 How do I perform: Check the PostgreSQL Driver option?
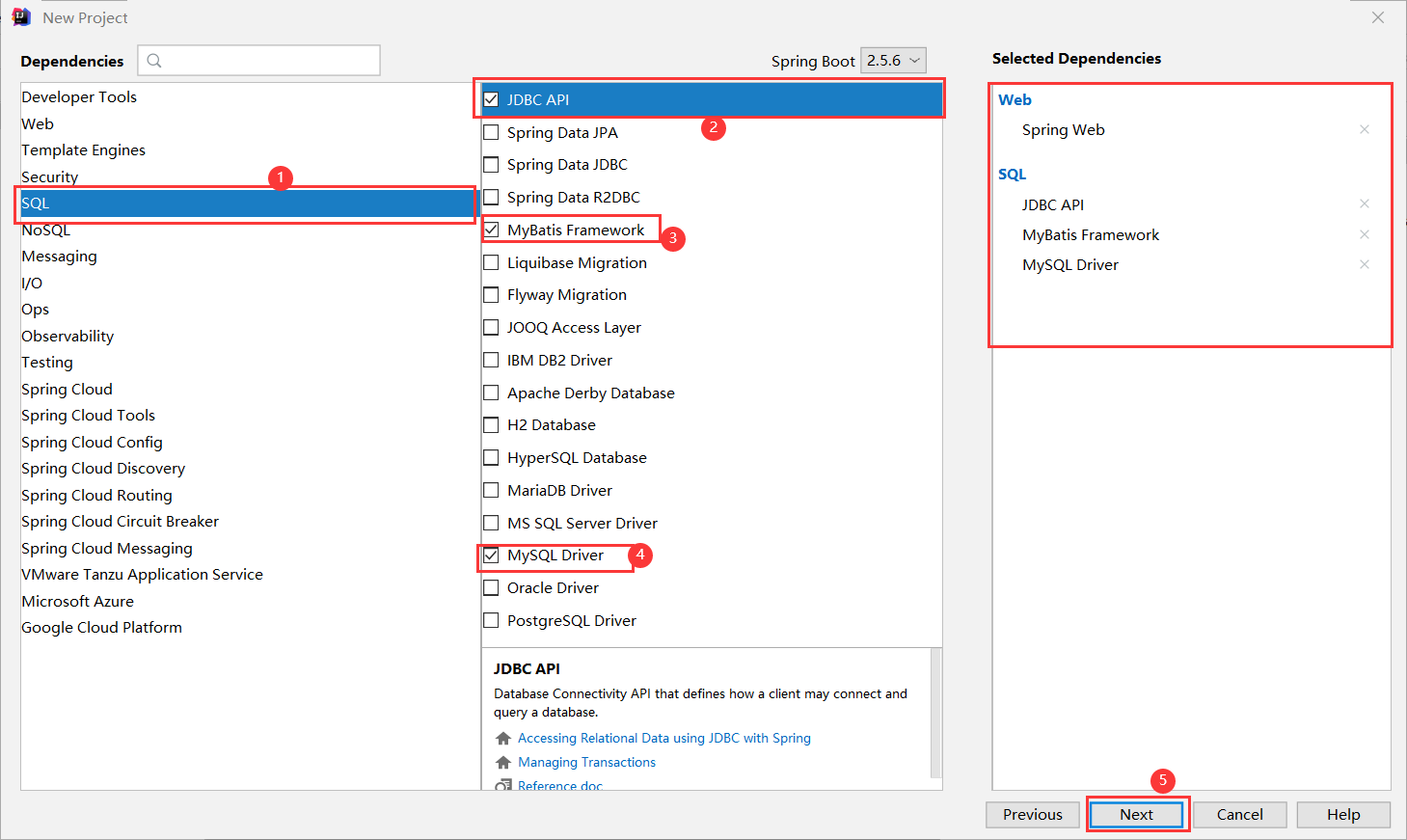coord(492,620)
